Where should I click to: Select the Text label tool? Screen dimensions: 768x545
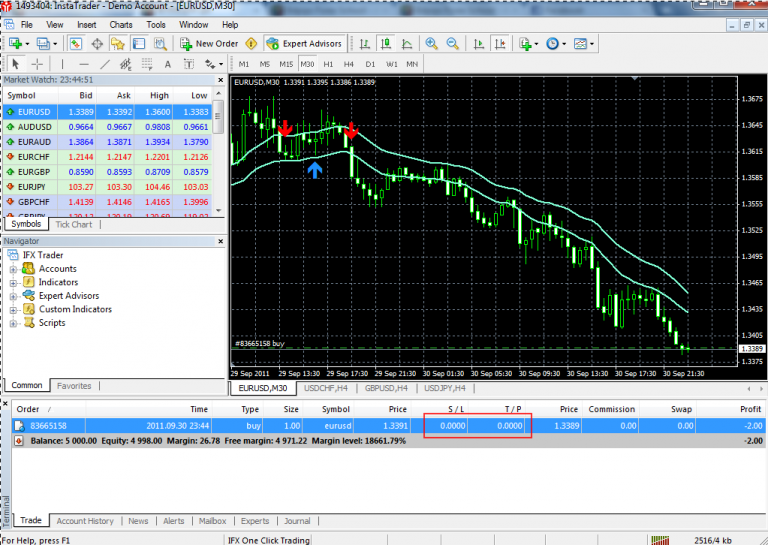[x=190, y=64]
